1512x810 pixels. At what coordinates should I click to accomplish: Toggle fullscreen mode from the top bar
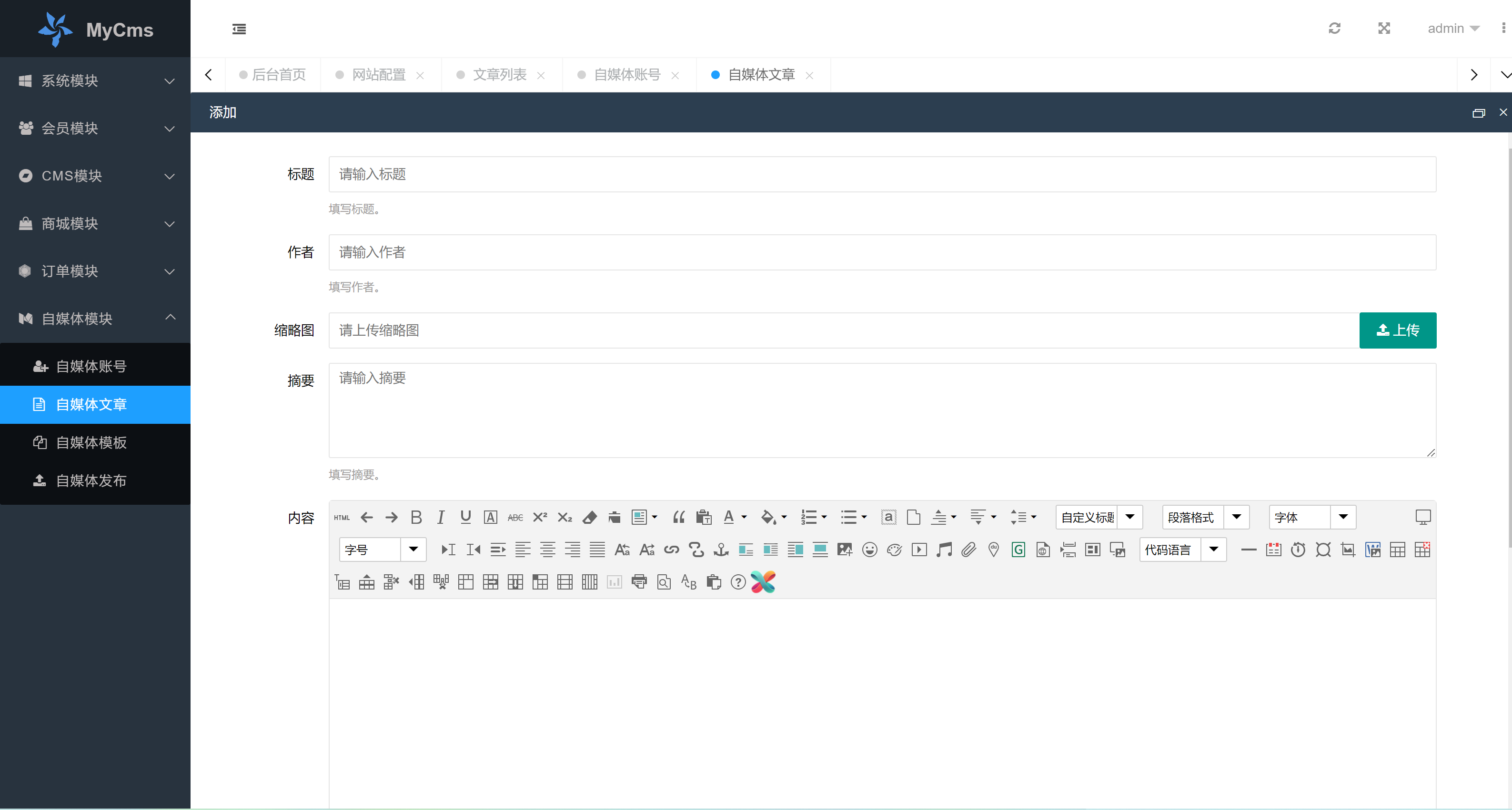click(1384, 28)
